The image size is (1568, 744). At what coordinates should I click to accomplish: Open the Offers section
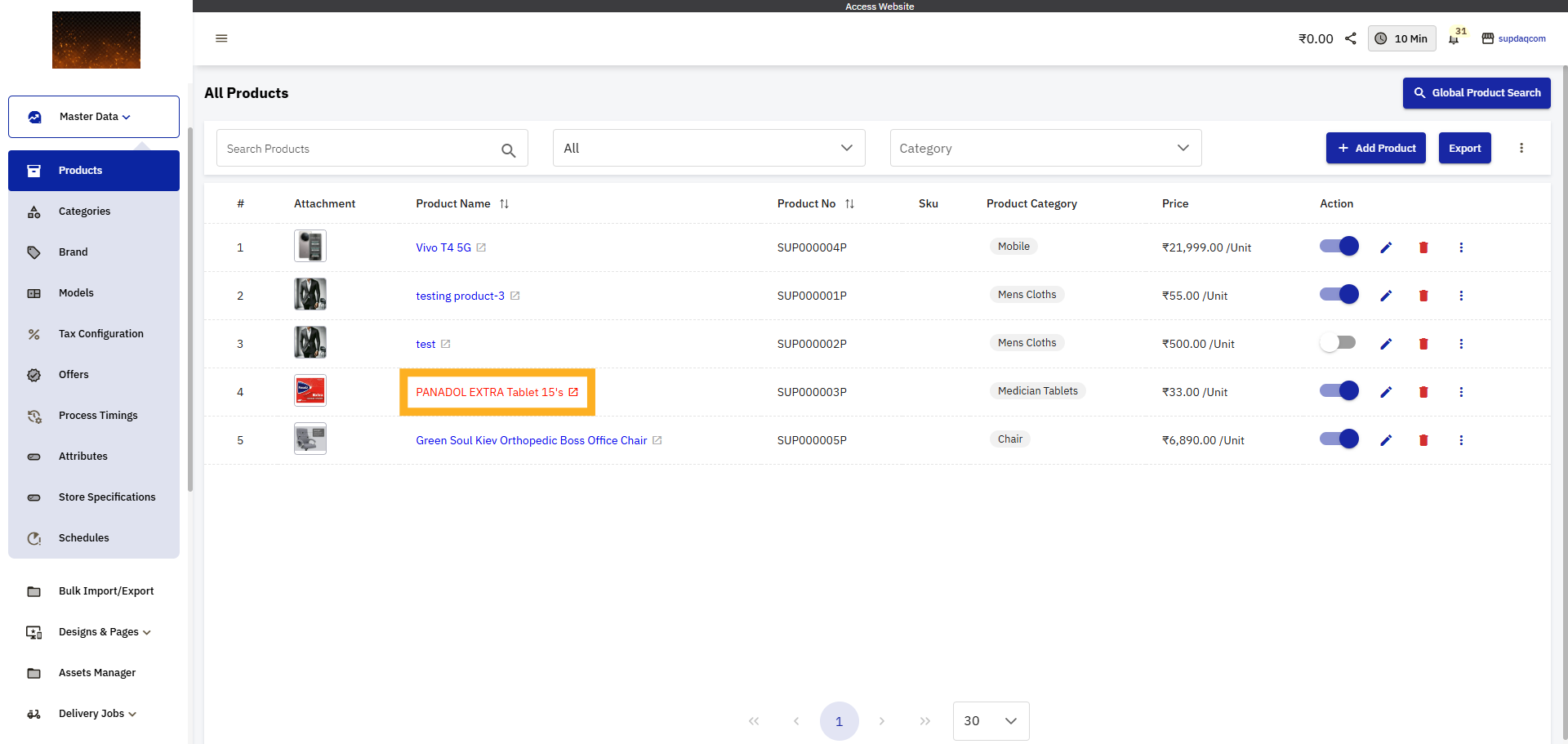(73, 374)
